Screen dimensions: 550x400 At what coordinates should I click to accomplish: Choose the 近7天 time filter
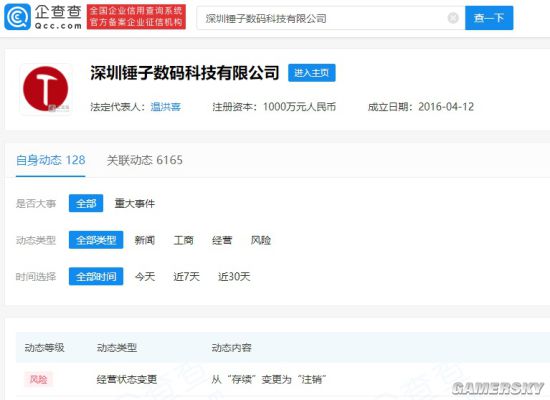pyautogui.click(x=186, y=276)
